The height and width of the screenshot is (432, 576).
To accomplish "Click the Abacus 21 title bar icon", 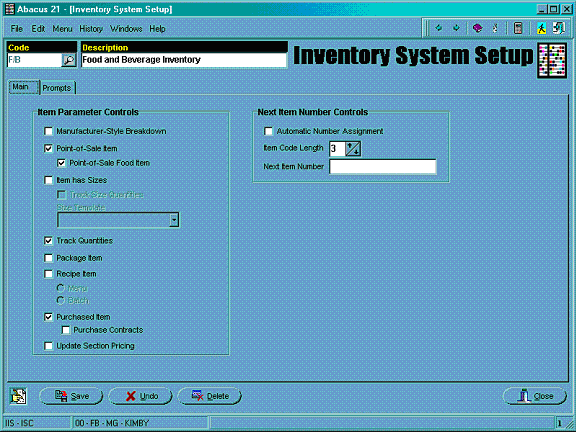I will pyautogui.click(x=10, y=9).
